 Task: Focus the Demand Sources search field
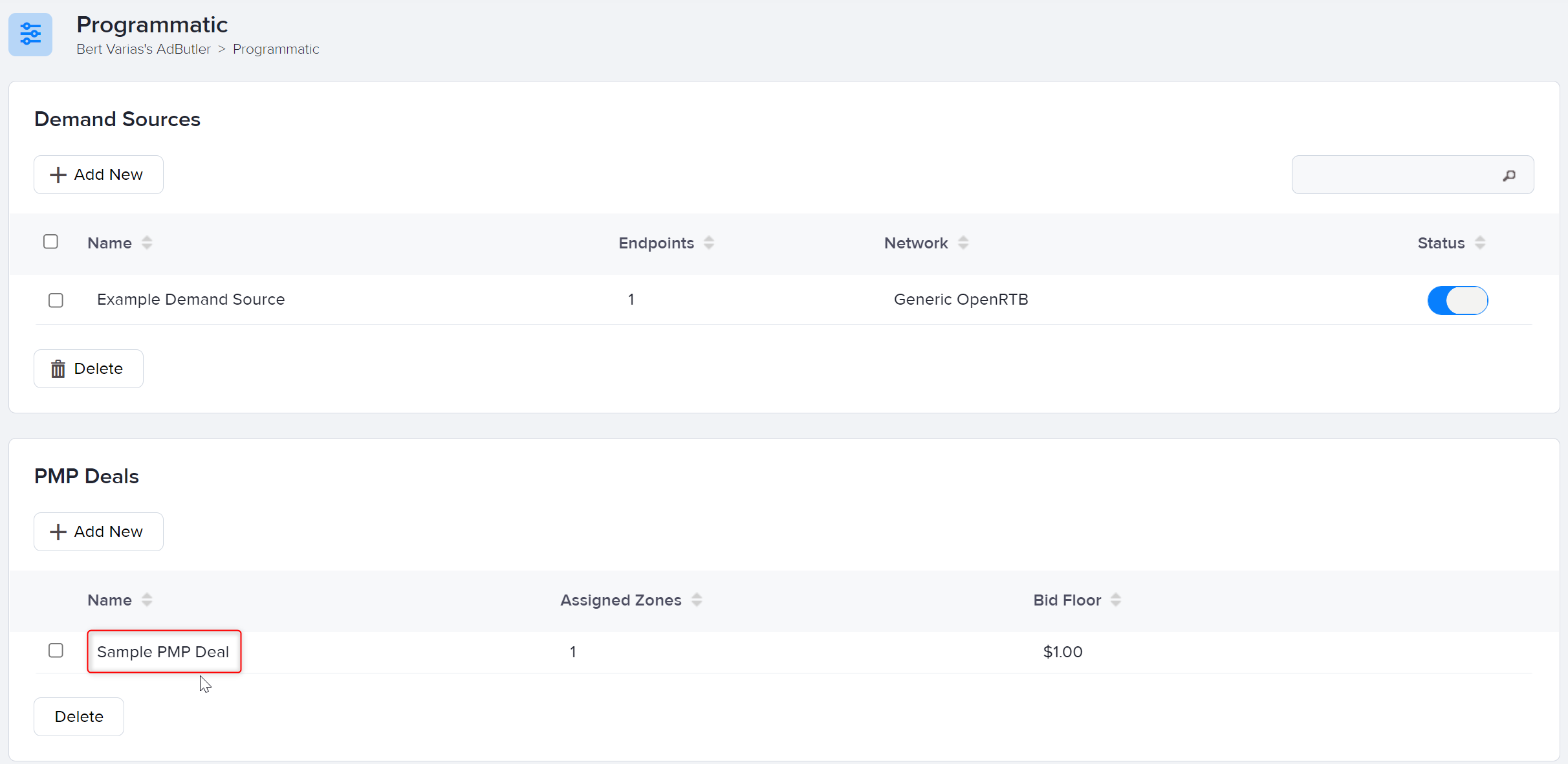tap(1391, 175)
